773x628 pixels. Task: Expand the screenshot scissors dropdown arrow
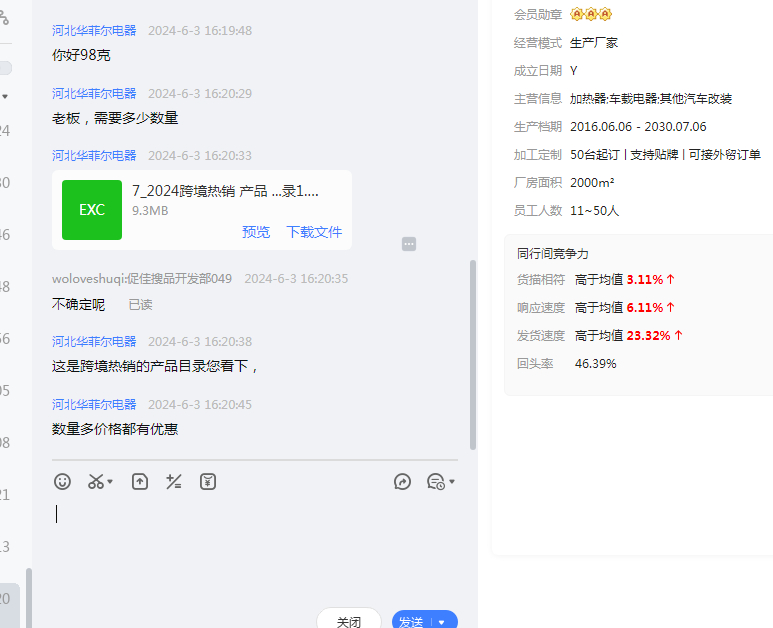[110, 482]
